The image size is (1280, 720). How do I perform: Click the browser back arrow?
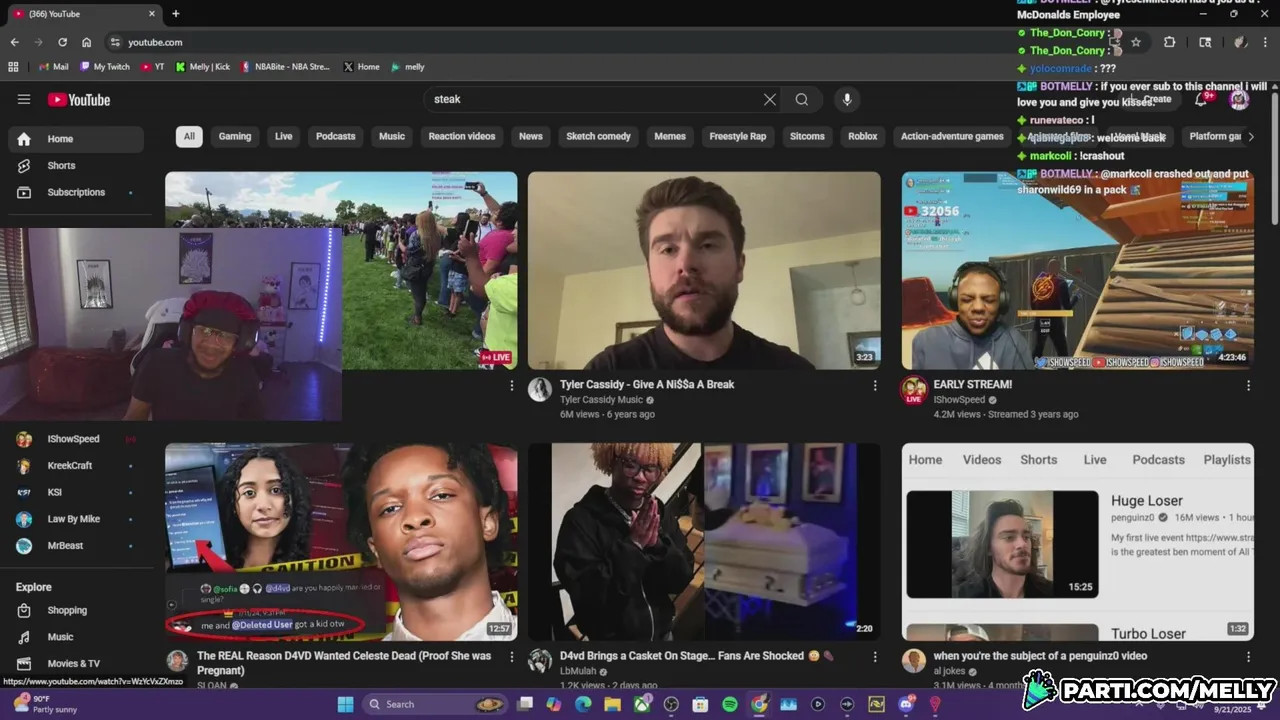click(14, 42)
